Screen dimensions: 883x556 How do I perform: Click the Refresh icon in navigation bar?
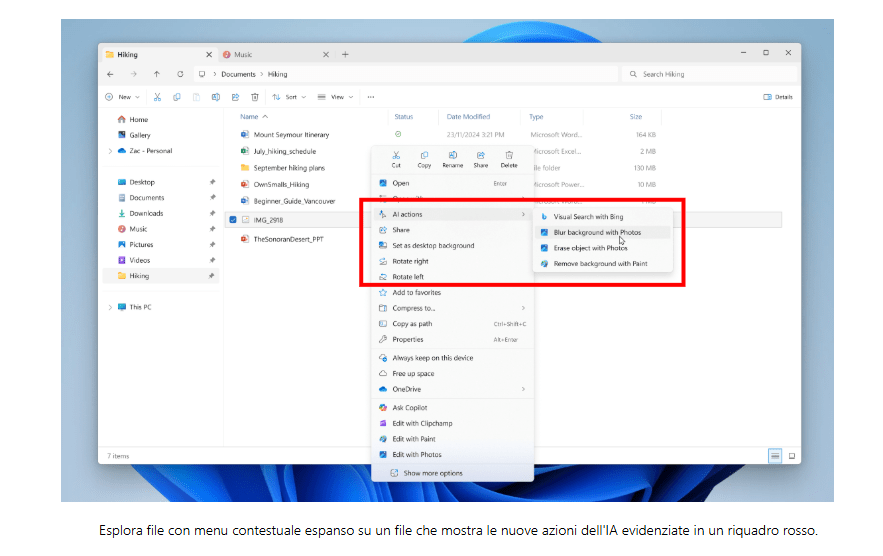(180, 74)
